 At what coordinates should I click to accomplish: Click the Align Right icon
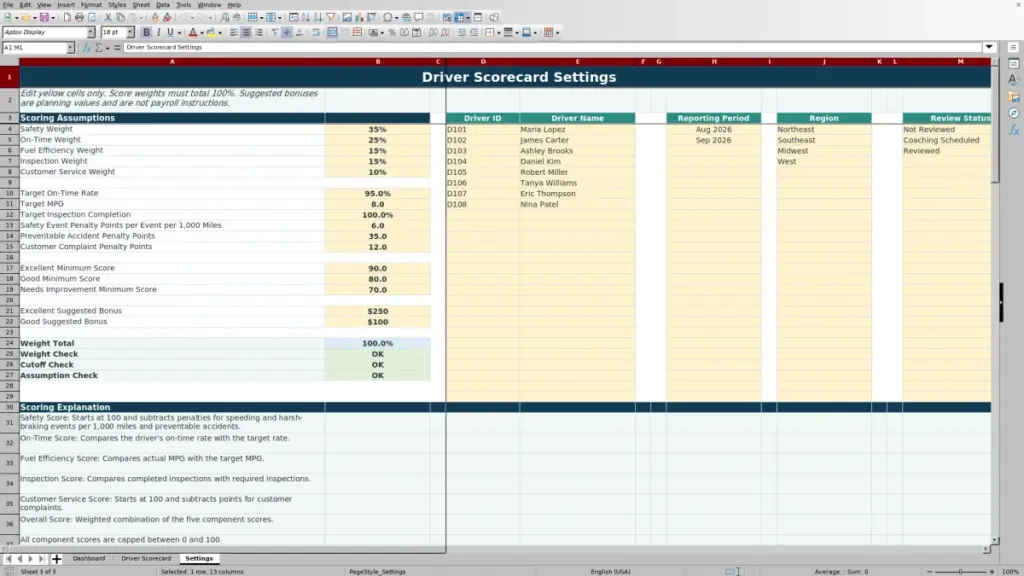pos(259,32)
